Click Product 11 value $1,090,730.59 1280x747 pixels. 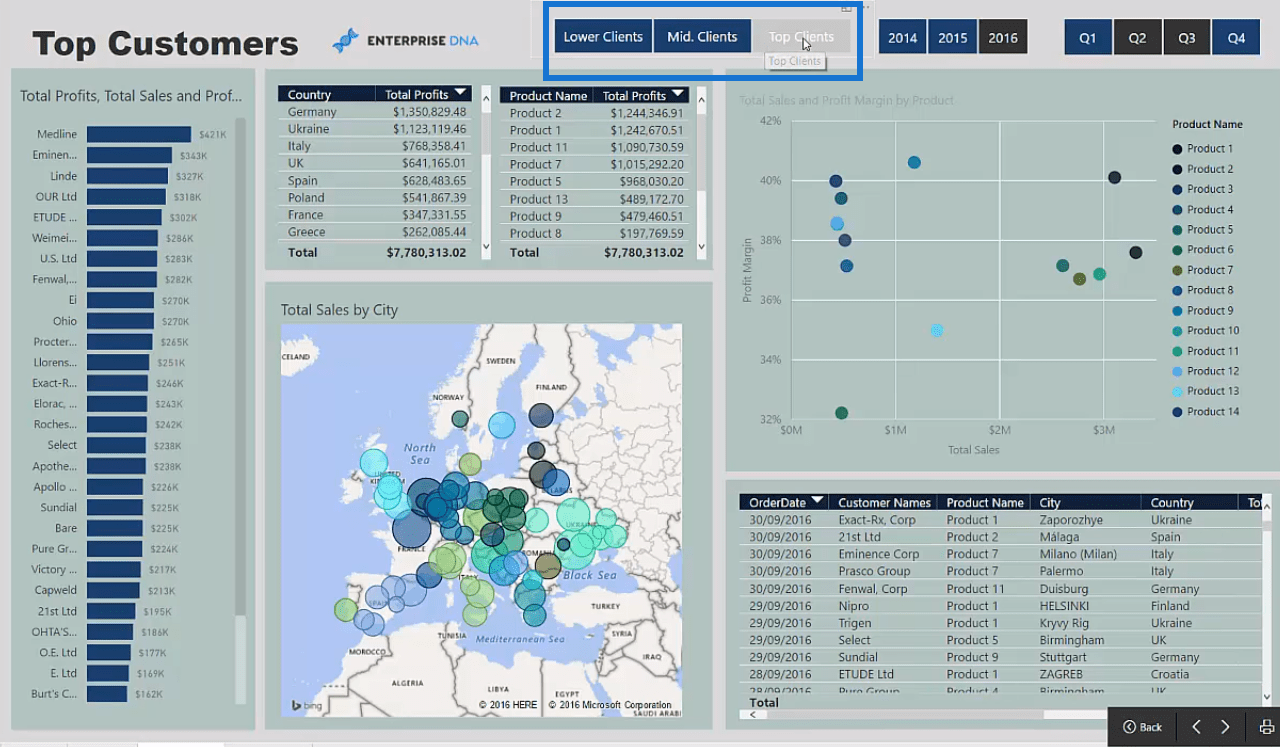pos(646,147)
